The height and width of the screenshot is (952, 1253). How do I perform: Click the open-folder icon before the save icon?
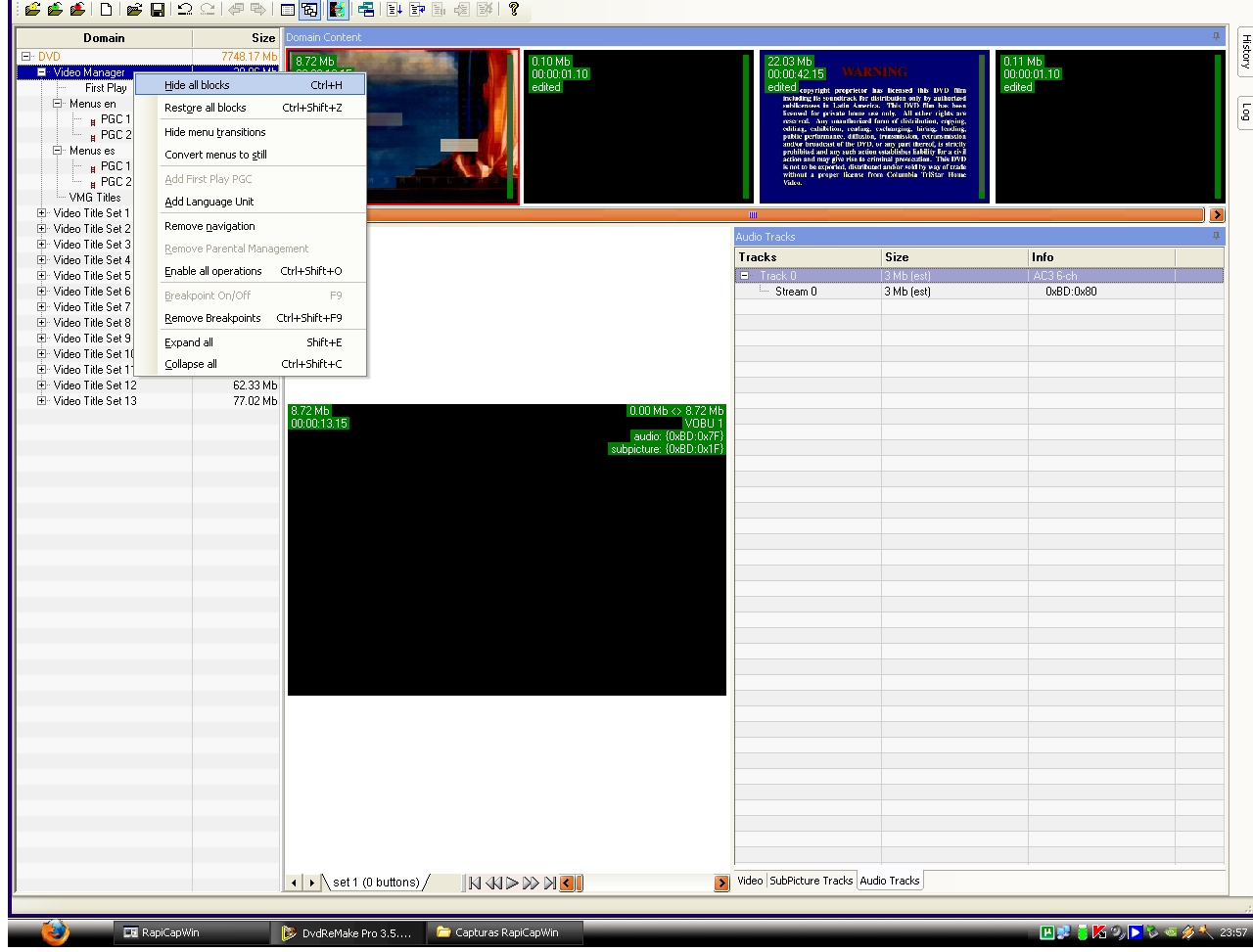click(x=134, y=10)
